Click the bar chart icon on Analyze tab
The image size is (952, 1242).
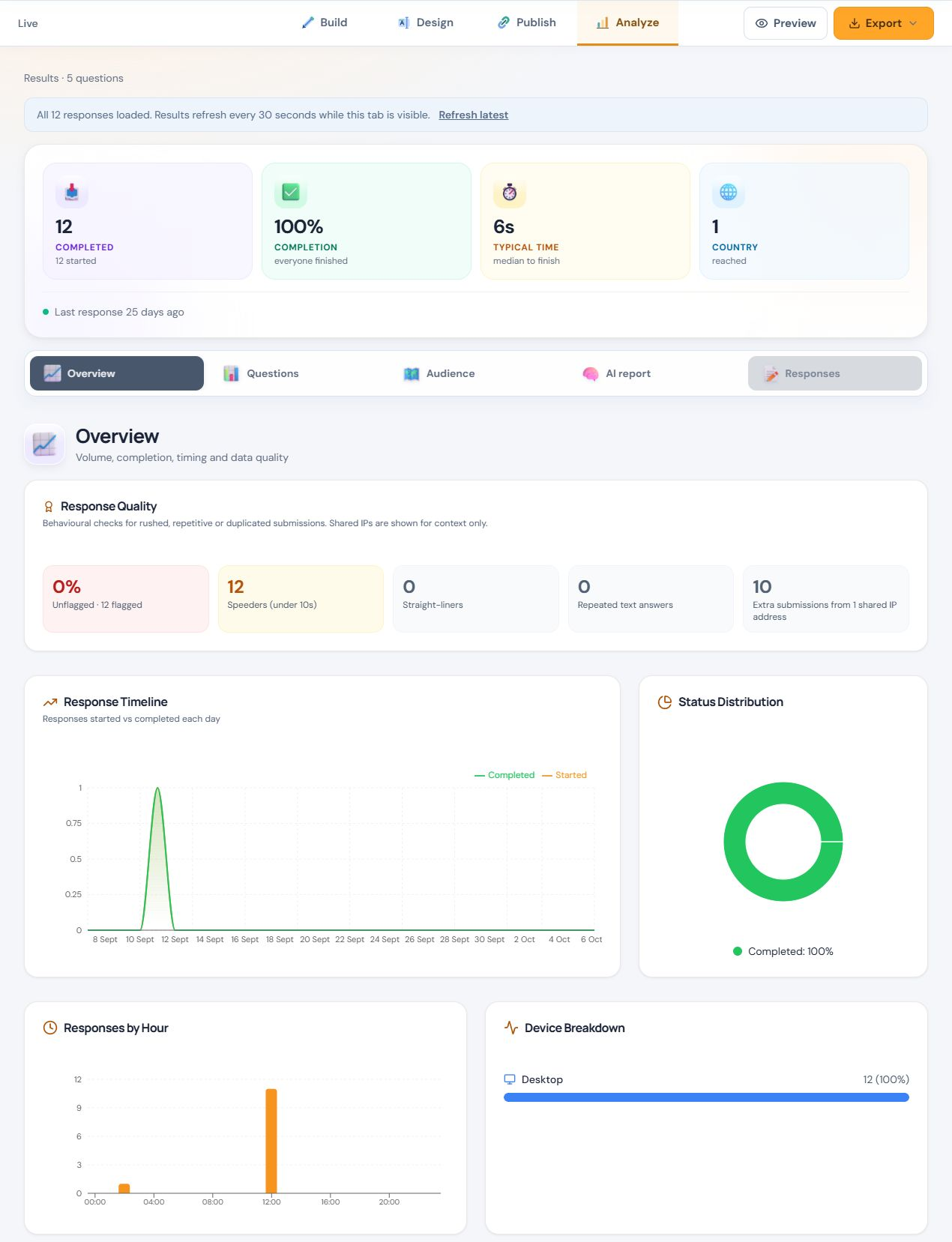click(x=603, y=22)
